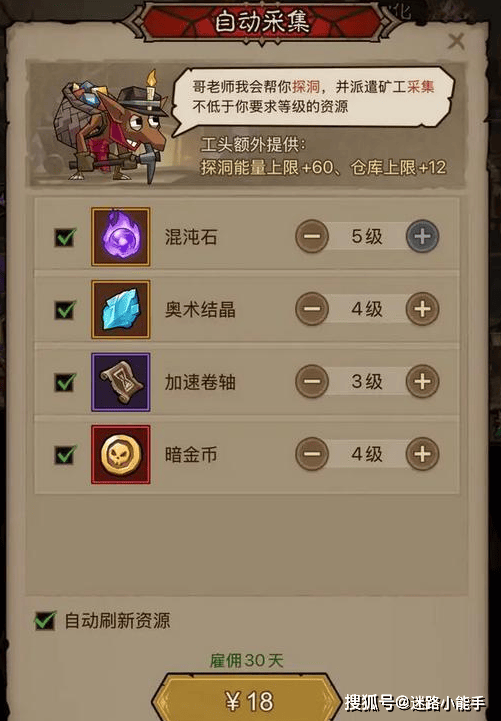Screen dimensions: 501x721
Task: Disable the 暗金币 collection checkbox
Action: (65, 455)
